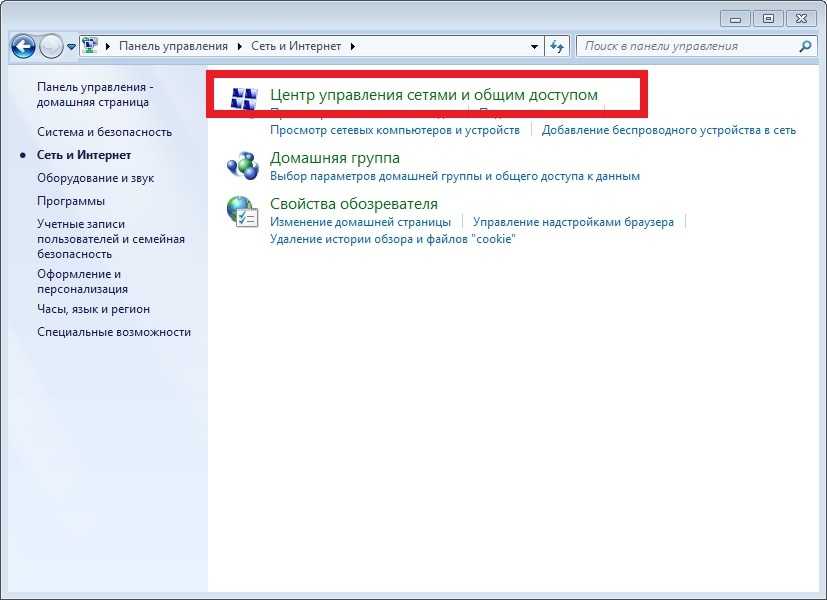Viewport: 827px width, 600px height.
Task: Click the Control Panel icon in address bar
Action: click(x=89, y=46)
